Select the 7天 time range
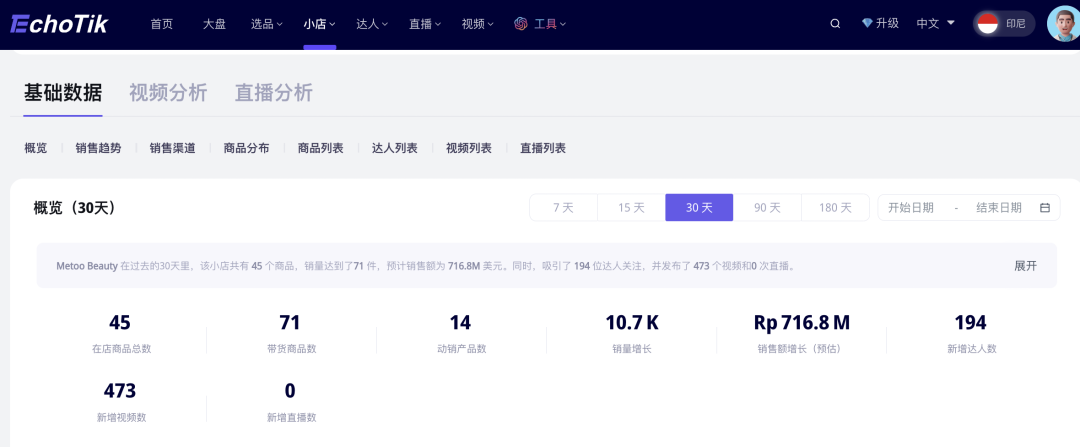The height and width of the screenshot is (447, 1080). [x=563, y=208]
